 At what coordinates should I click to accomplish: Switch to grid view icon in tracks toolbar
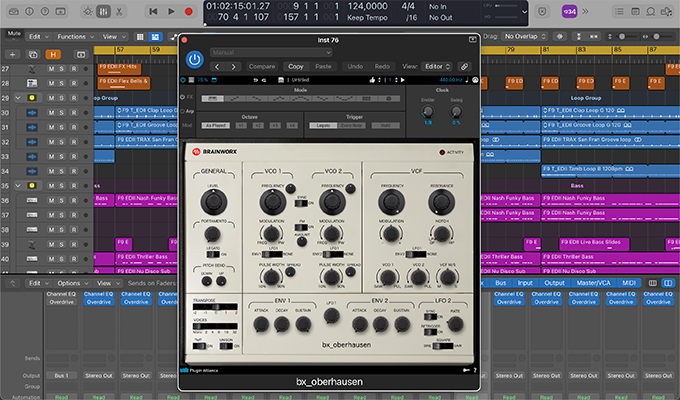[140, 37]
